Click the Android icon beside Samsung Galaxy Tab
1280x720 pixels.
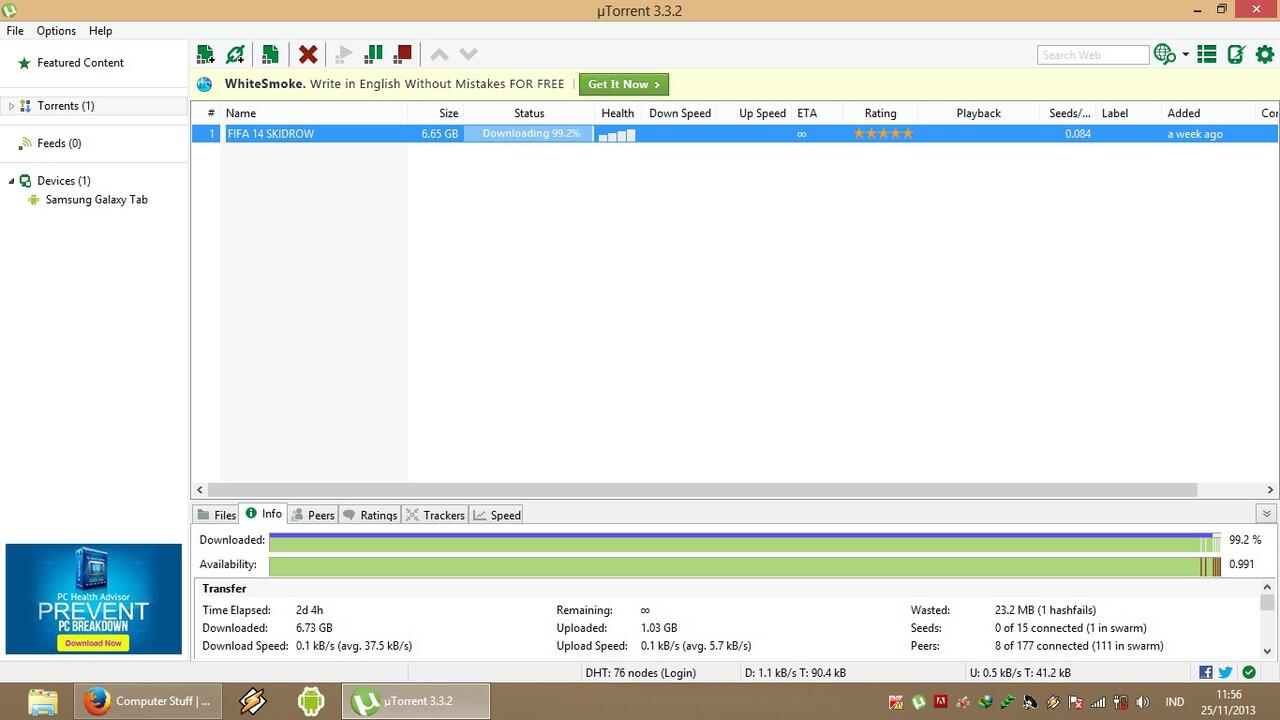click(34, 200)
